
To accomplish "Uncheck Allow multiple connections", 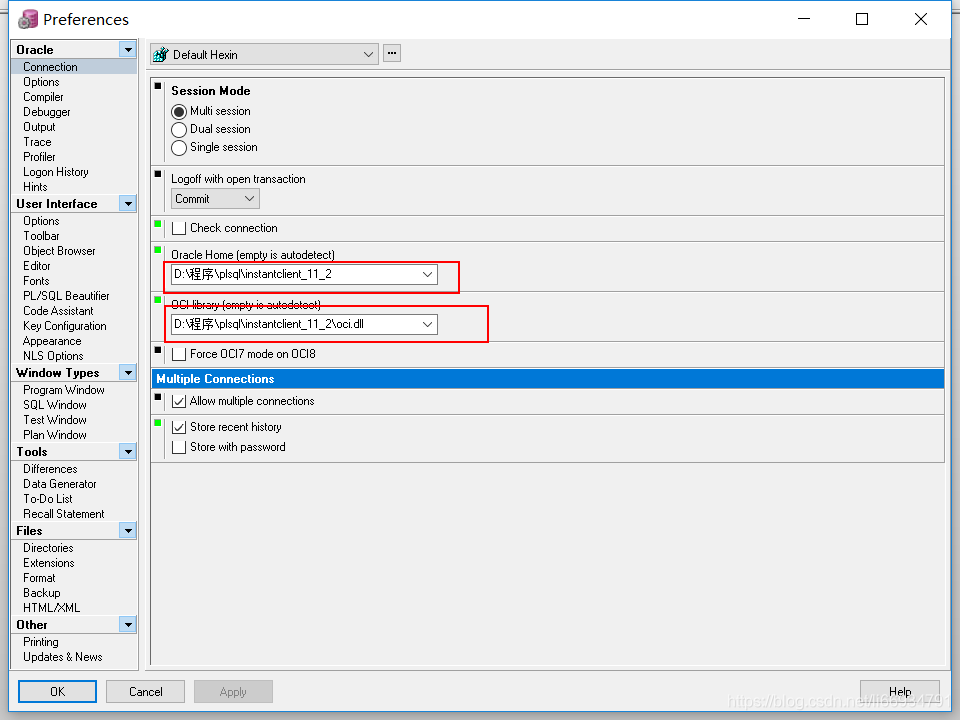I will [179, 402].
